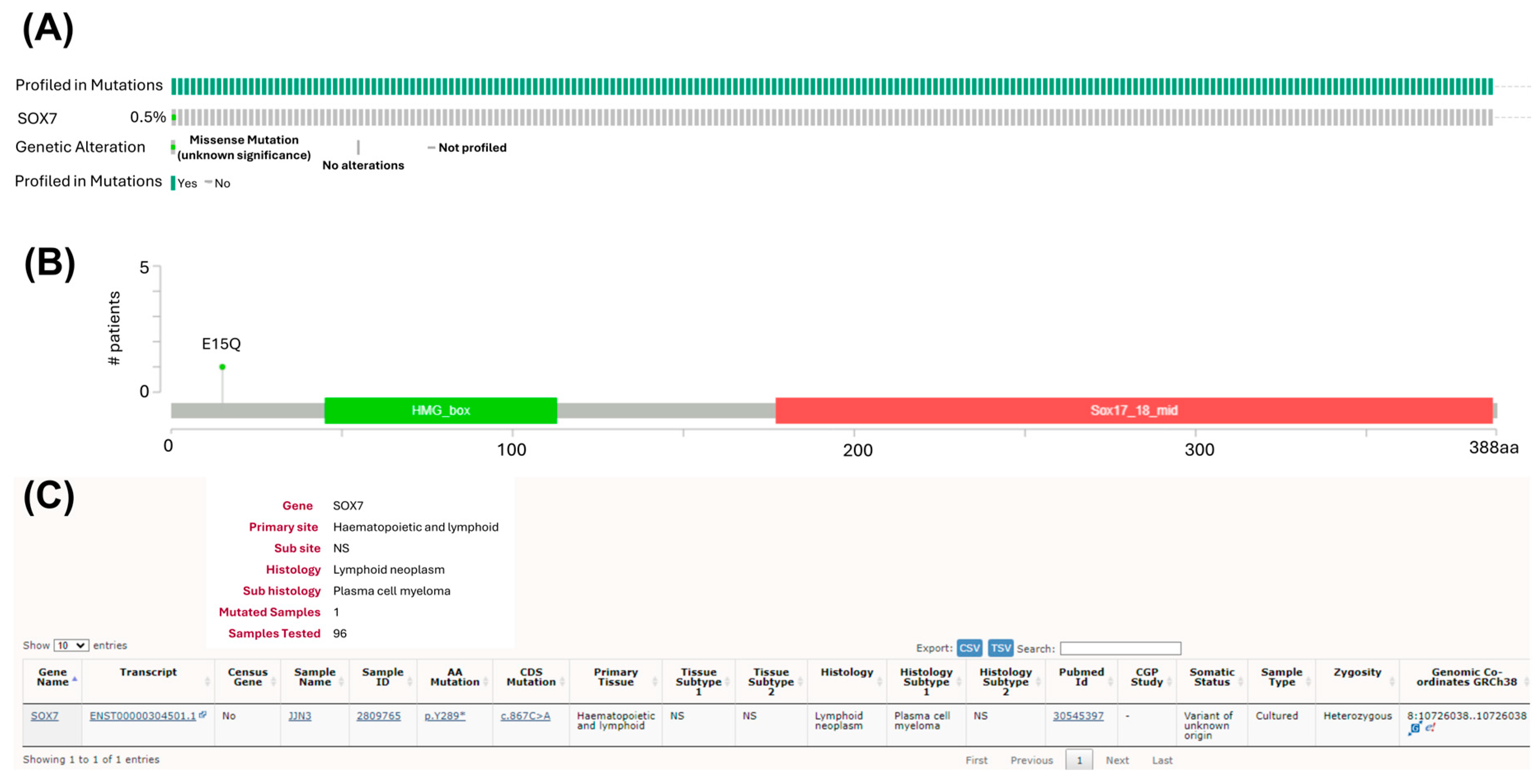Click the E15Q mutation lollipop dot
Viewport: 1540px width, 784px height.
tap(222, 367)
